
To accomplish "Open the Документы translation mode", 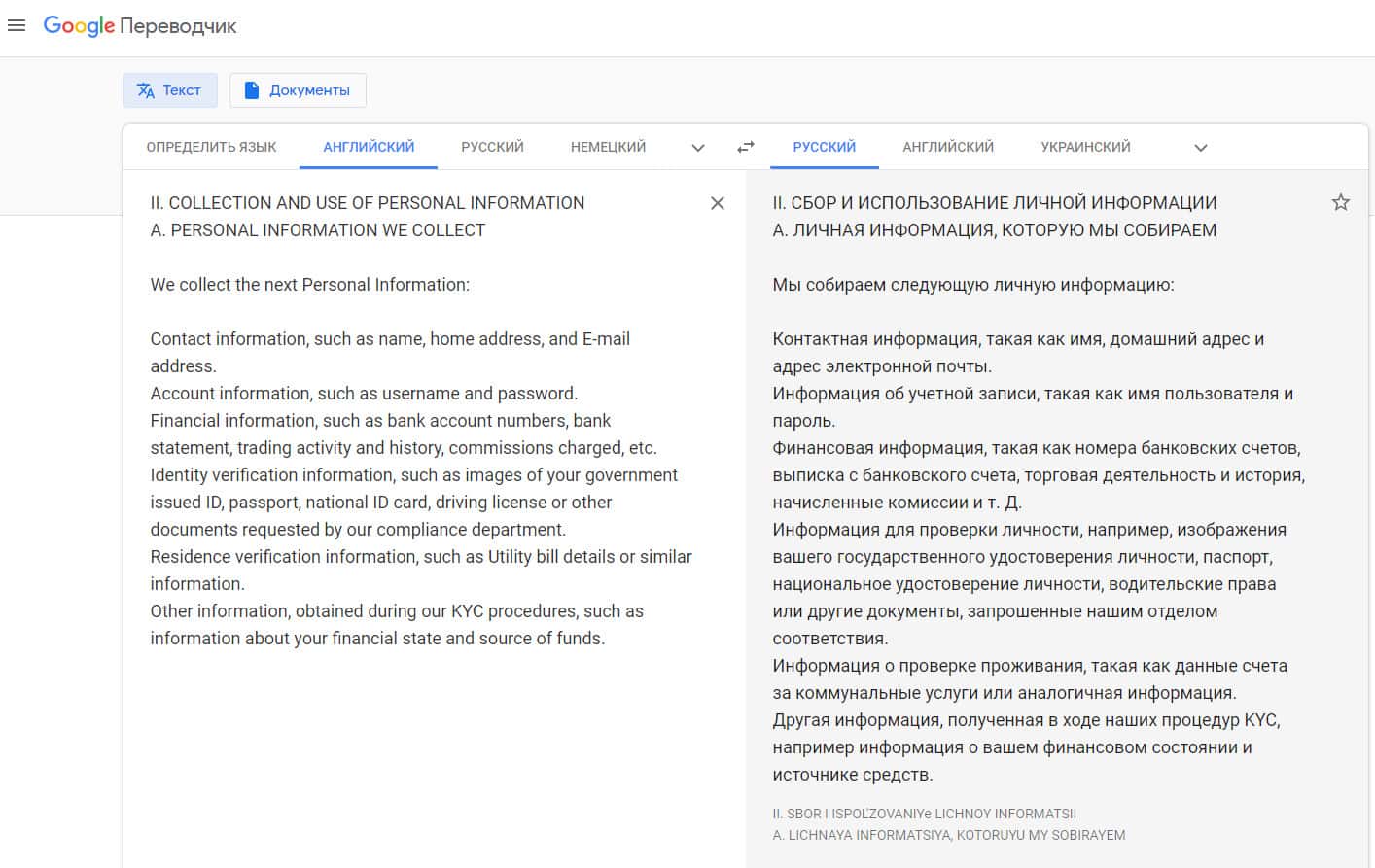I will (x=298, y=90).
